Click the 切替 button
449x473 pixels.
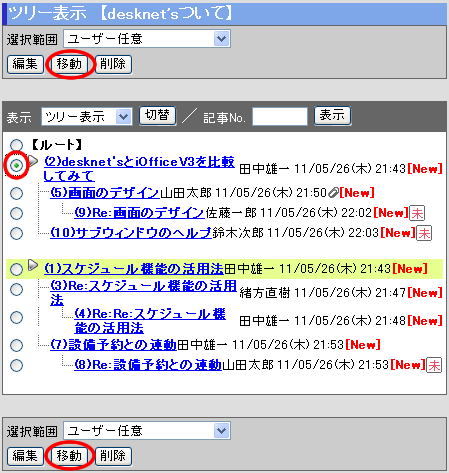coord(157,115)
